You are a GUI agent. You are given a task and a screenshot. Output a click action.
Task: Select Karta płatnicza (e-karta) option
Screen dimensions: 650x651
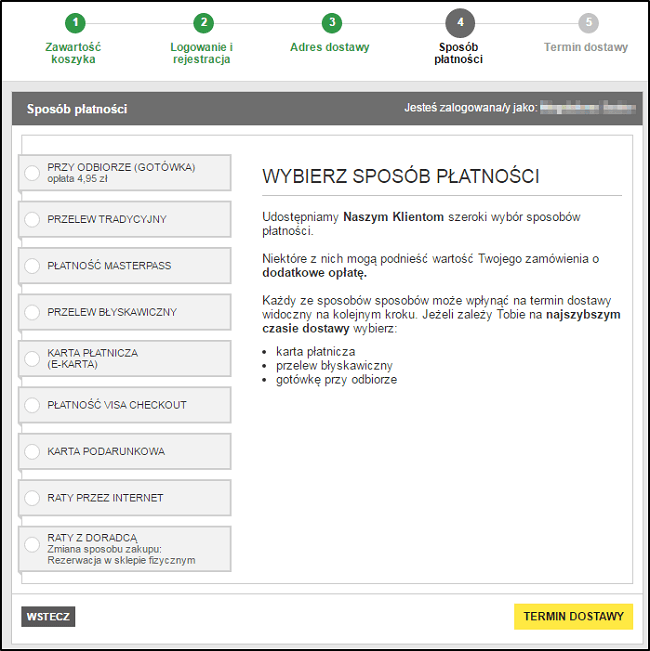(x=32, y=359)
